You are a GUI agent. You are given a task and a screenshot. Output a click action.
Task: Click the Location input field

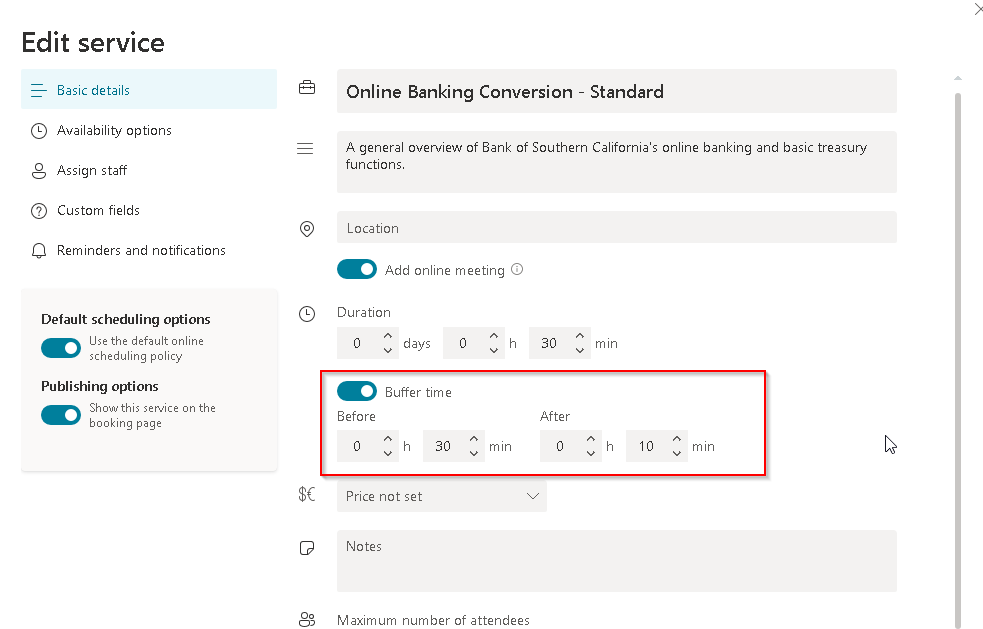[x=617, y=228]
